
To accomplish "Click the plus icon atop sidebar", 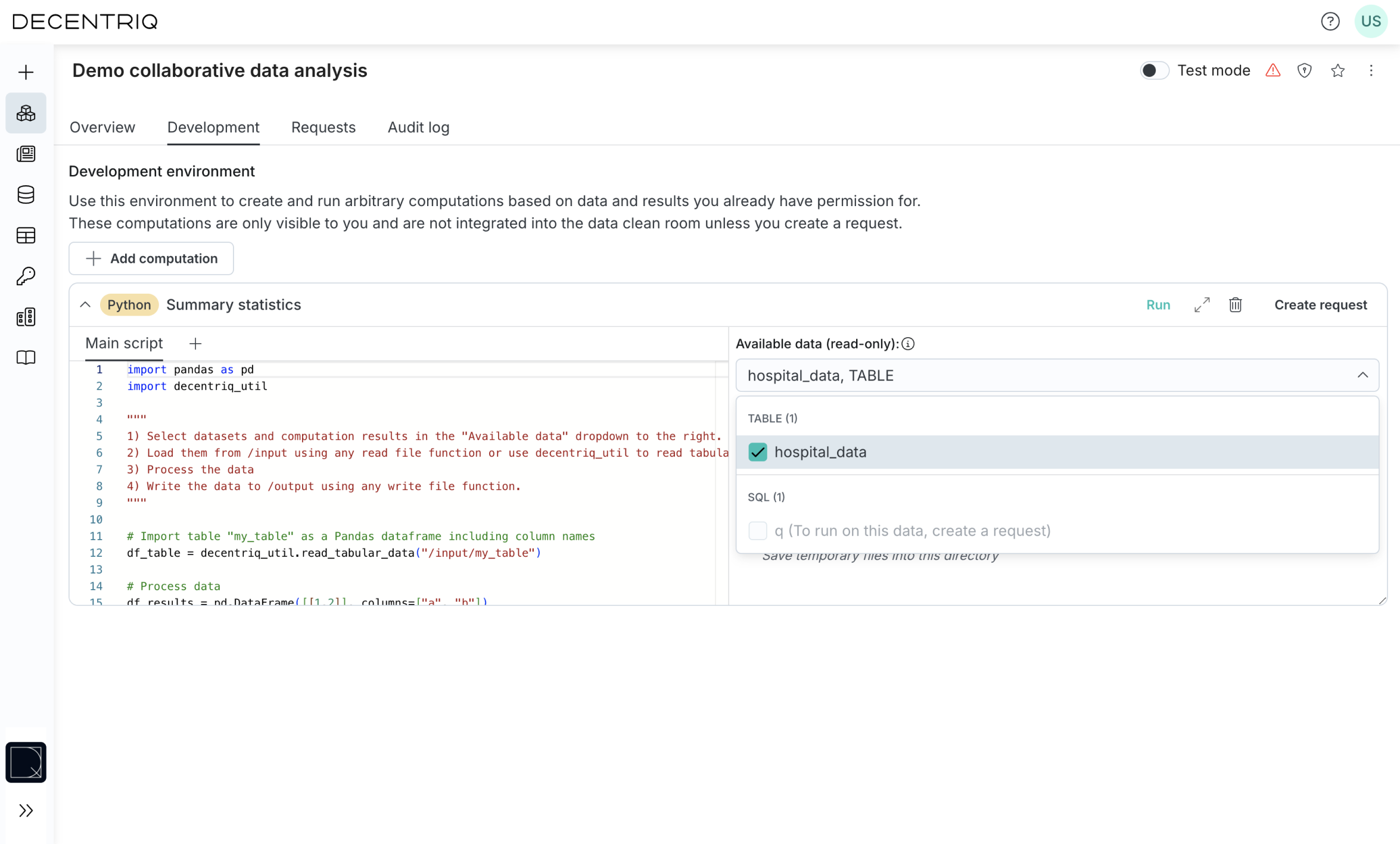I will point(26,73).
